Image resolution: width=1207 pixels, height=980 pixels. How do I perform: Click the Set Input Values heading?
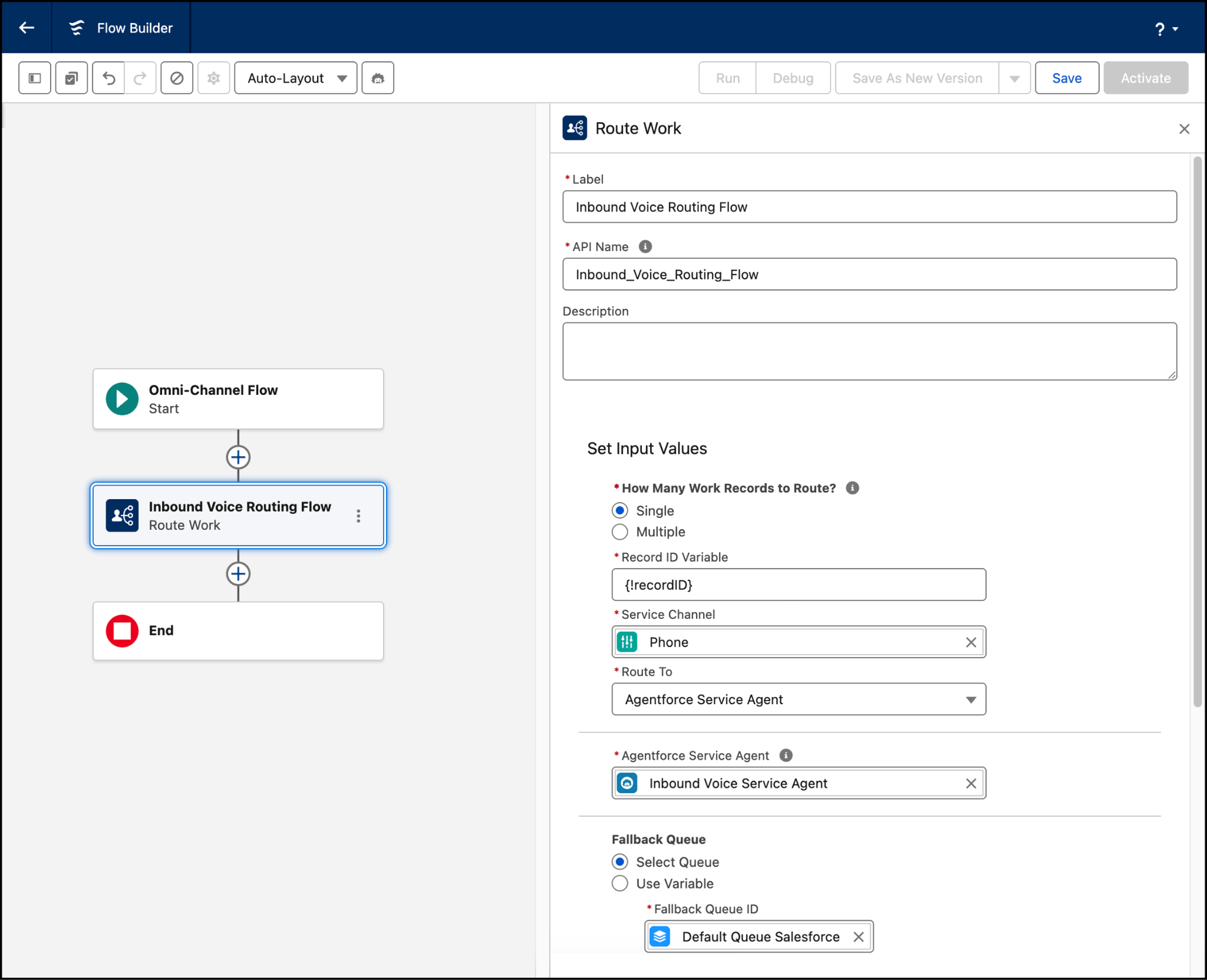(647, 448)
